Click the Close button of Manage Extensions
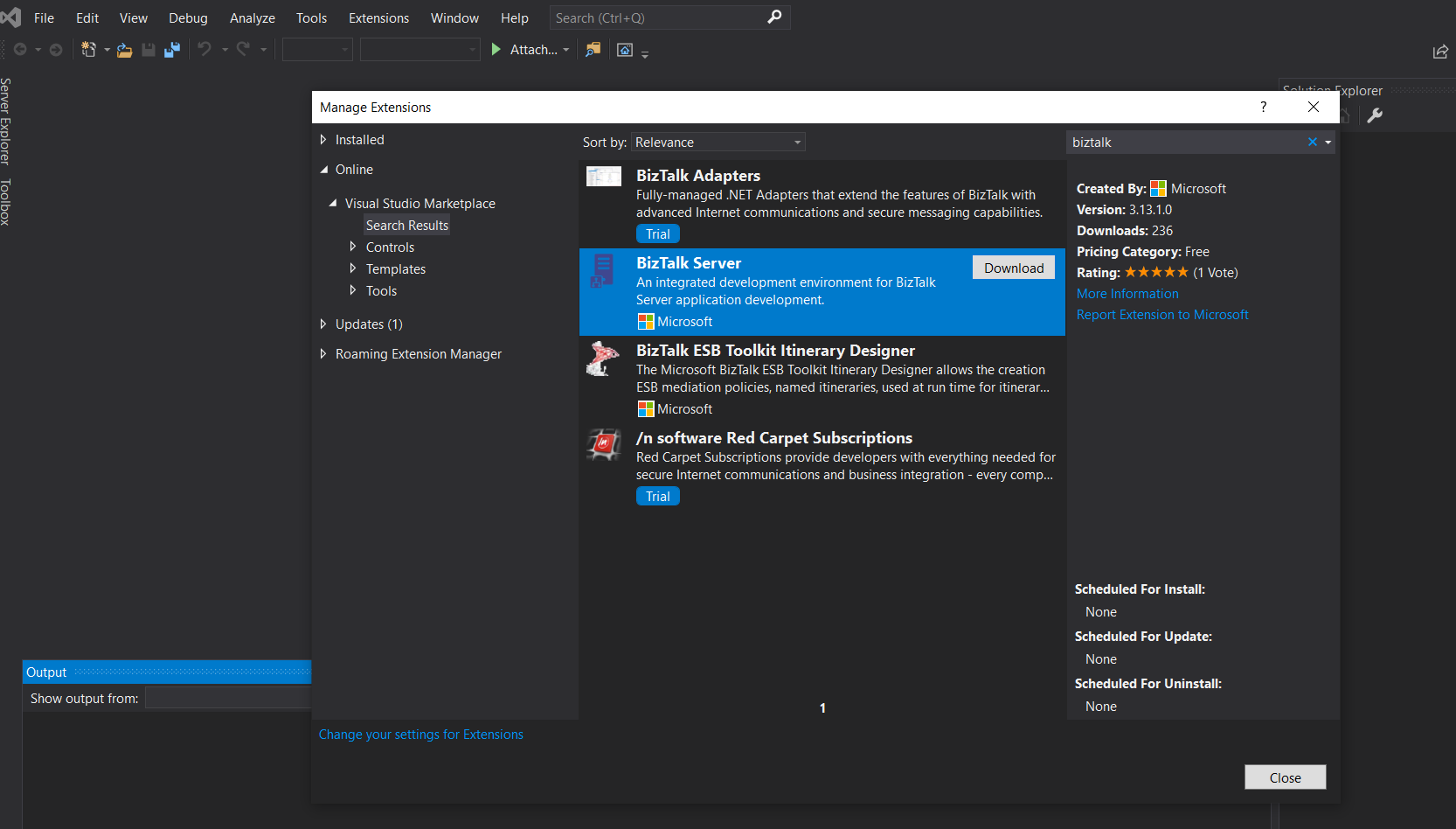Image resolution: width=1456 pixels, height=829 pixels. point(1286,777)
